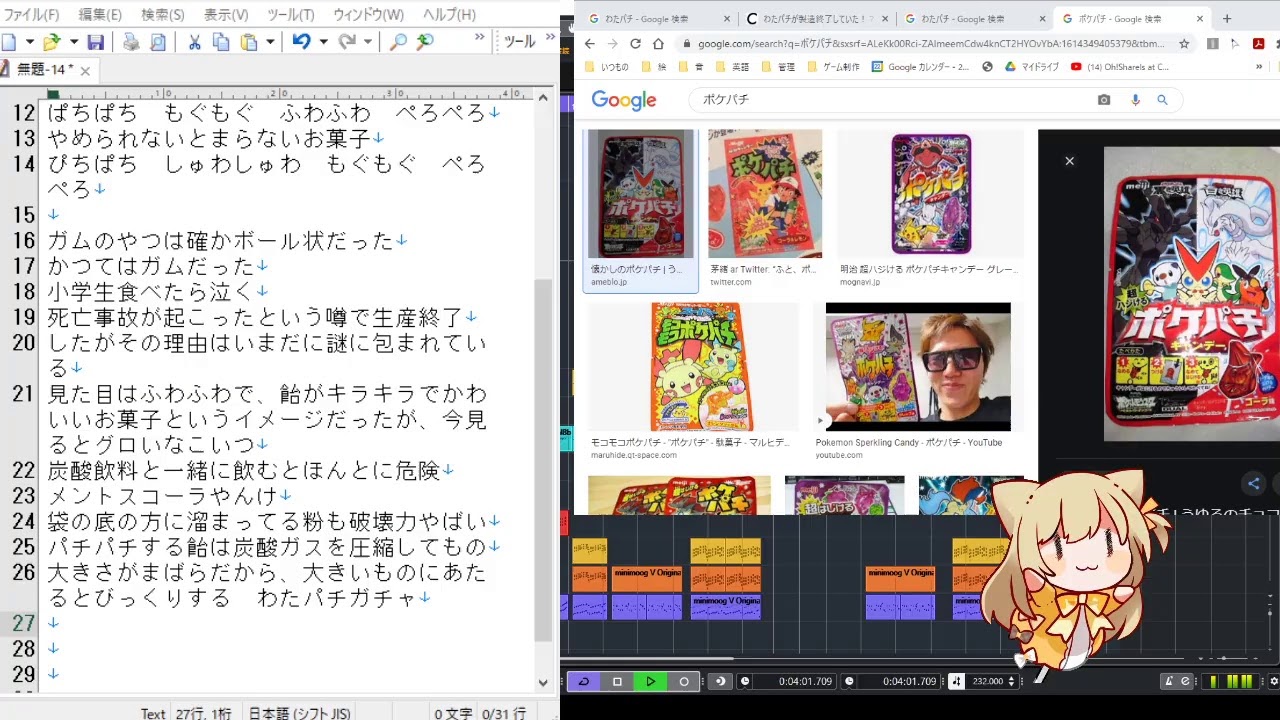The image size is (1280, 720).
Task: Switch to the わたパチが製造終了していた tab
Action: click(815, 18)
